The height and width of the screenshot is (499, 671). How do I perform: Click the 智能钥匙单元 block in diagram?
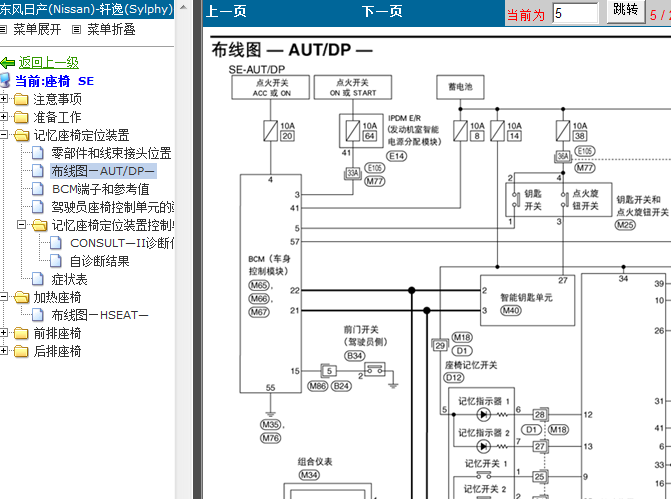527,300
